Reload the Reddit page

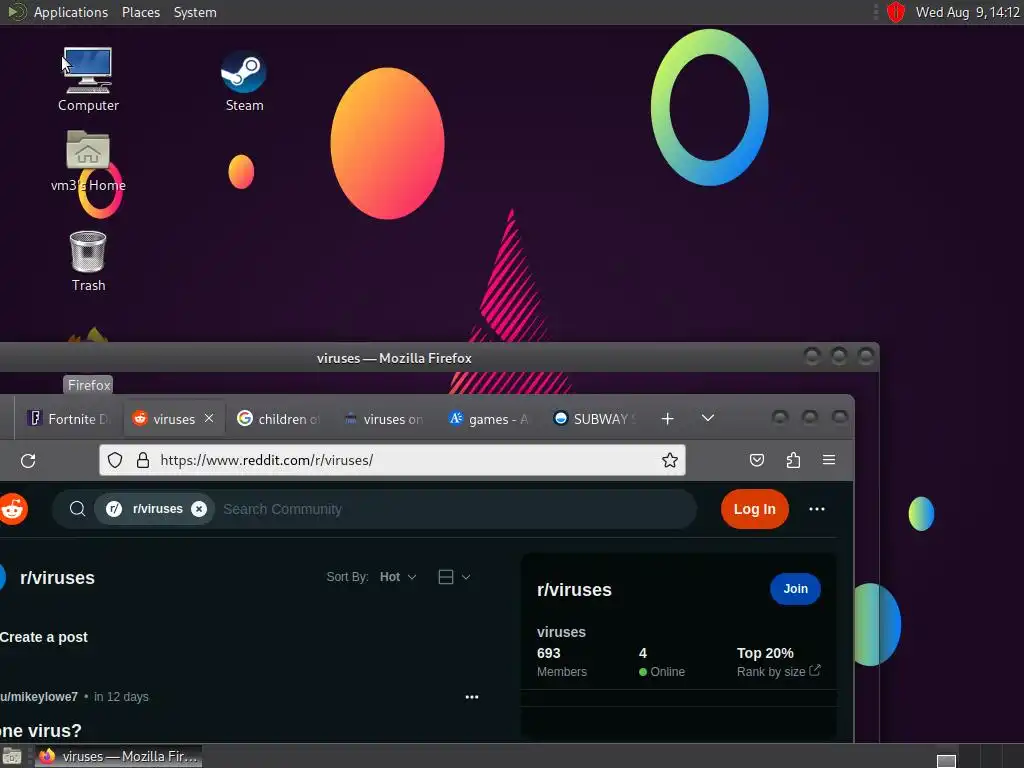pos(28,460)
